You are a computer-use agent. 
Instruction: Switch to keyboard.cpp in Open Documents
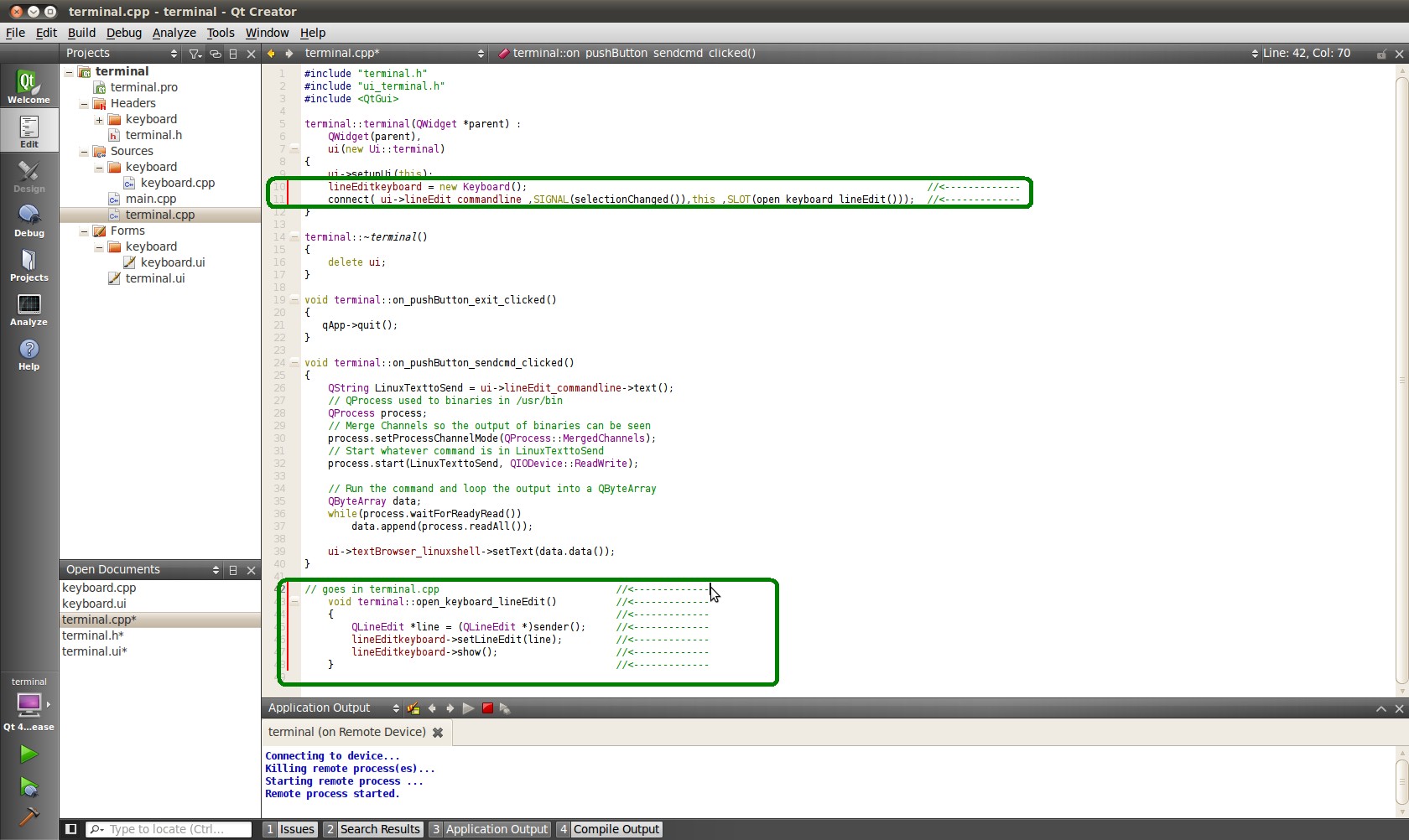pyautogui.click(x=99, y=588)
